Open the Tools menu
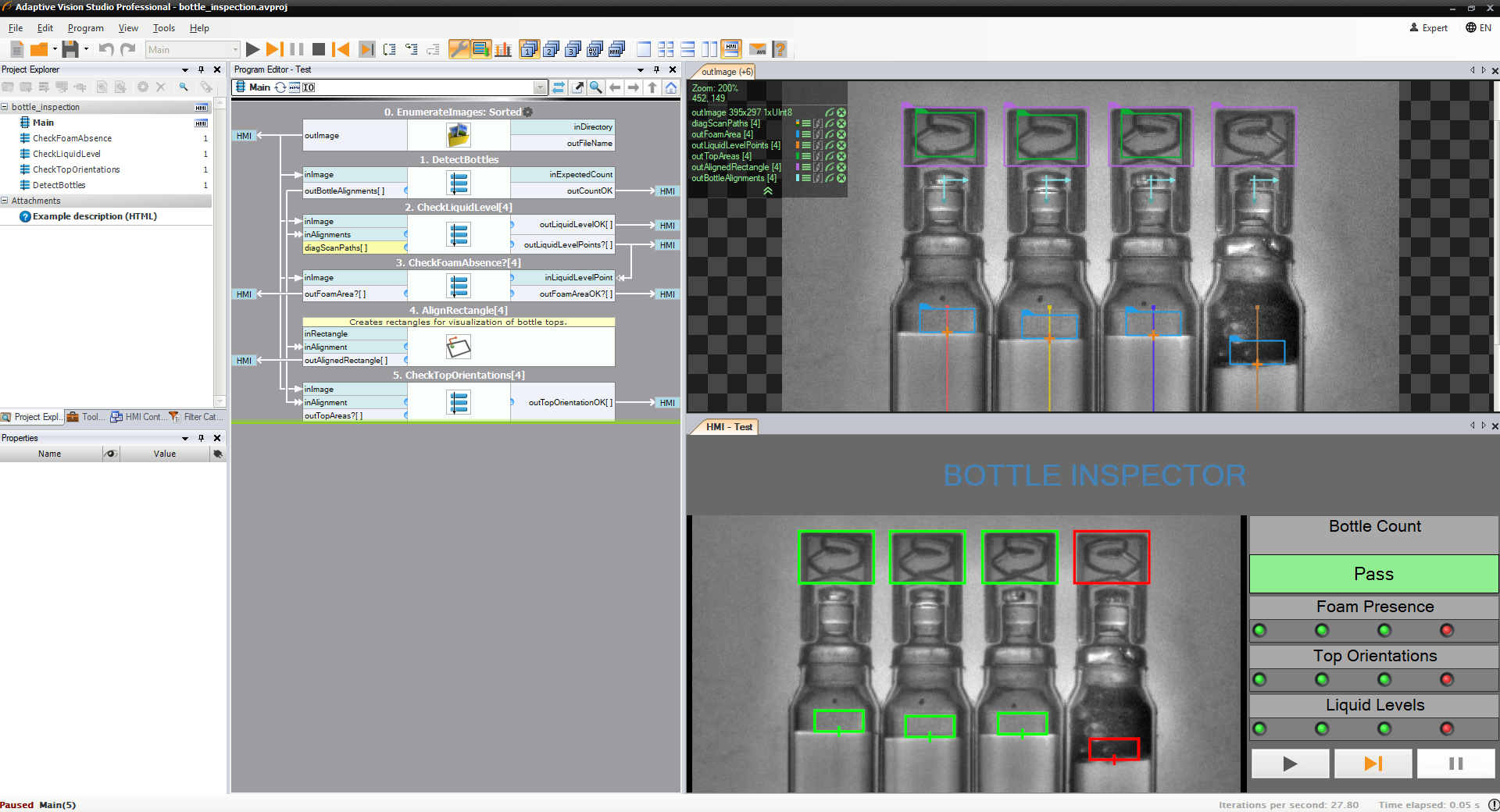Viewport: 1500px width, 812px height. coord(163,28)
